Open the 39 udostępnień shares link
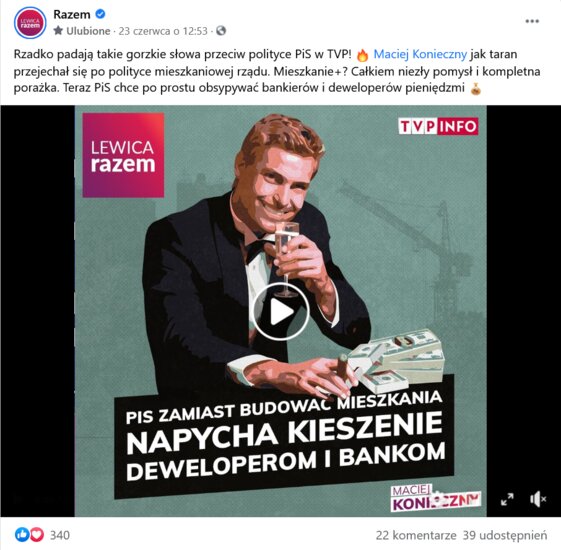561x550 pixels. [505, 535]
